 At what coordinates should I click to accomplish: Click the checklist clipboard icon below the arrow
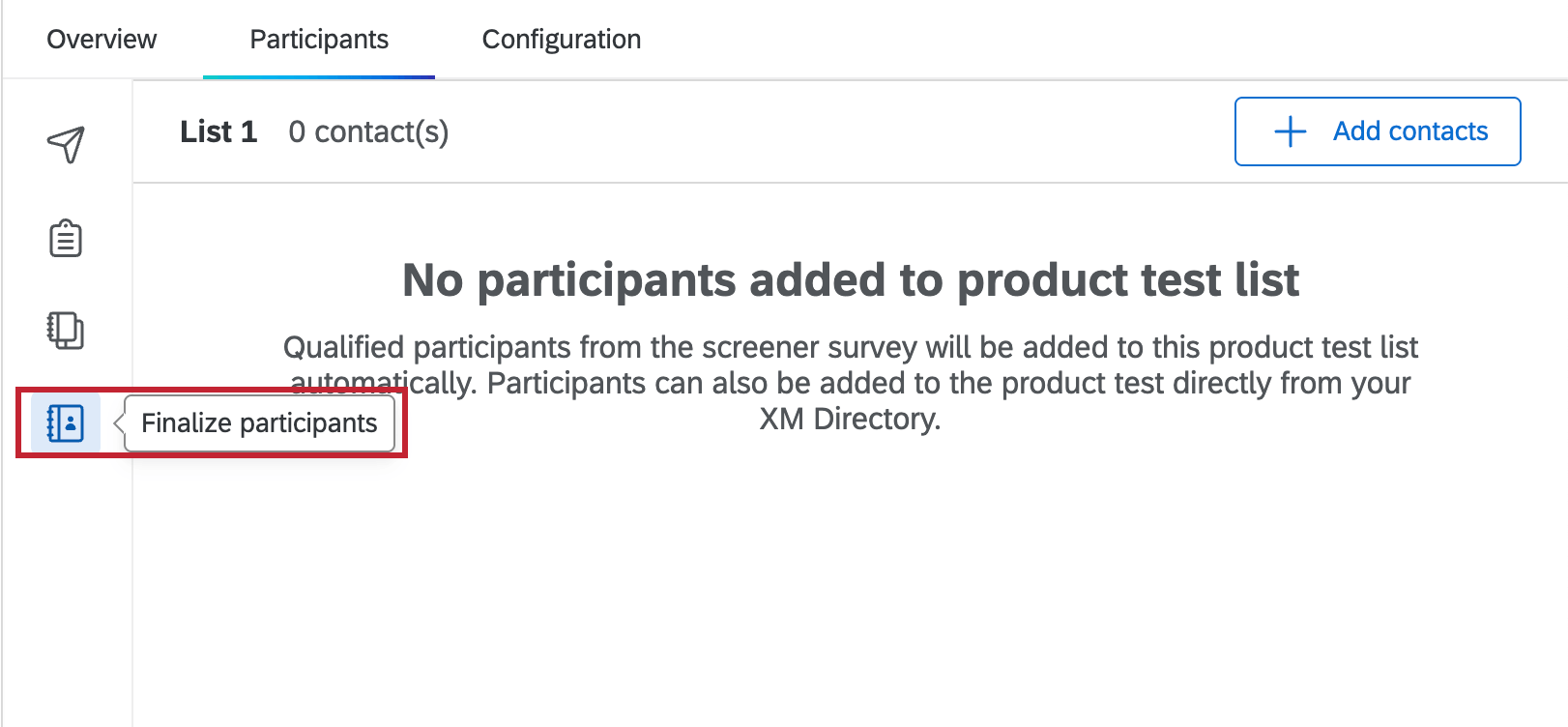point(66,237)
